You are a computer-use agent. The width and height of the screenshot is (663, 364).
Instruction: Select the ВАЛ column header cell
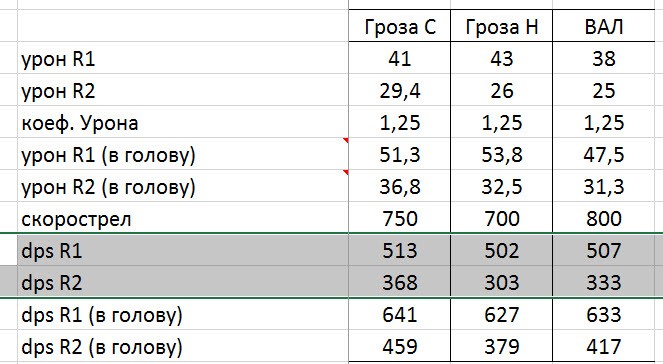pos(604,26)
